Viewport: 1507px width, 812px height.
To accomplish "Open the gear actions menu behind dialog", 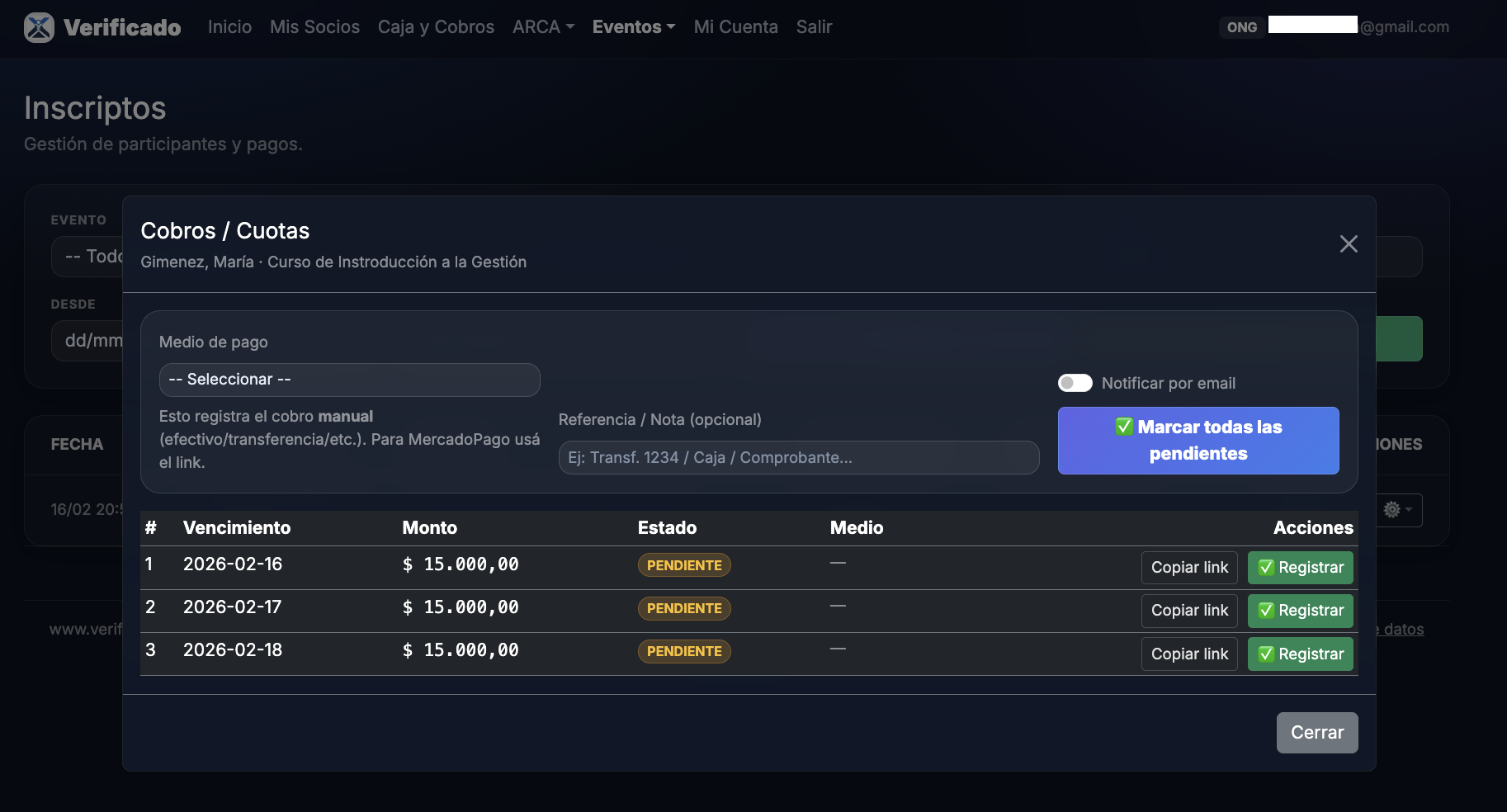I will (1398, 510).
